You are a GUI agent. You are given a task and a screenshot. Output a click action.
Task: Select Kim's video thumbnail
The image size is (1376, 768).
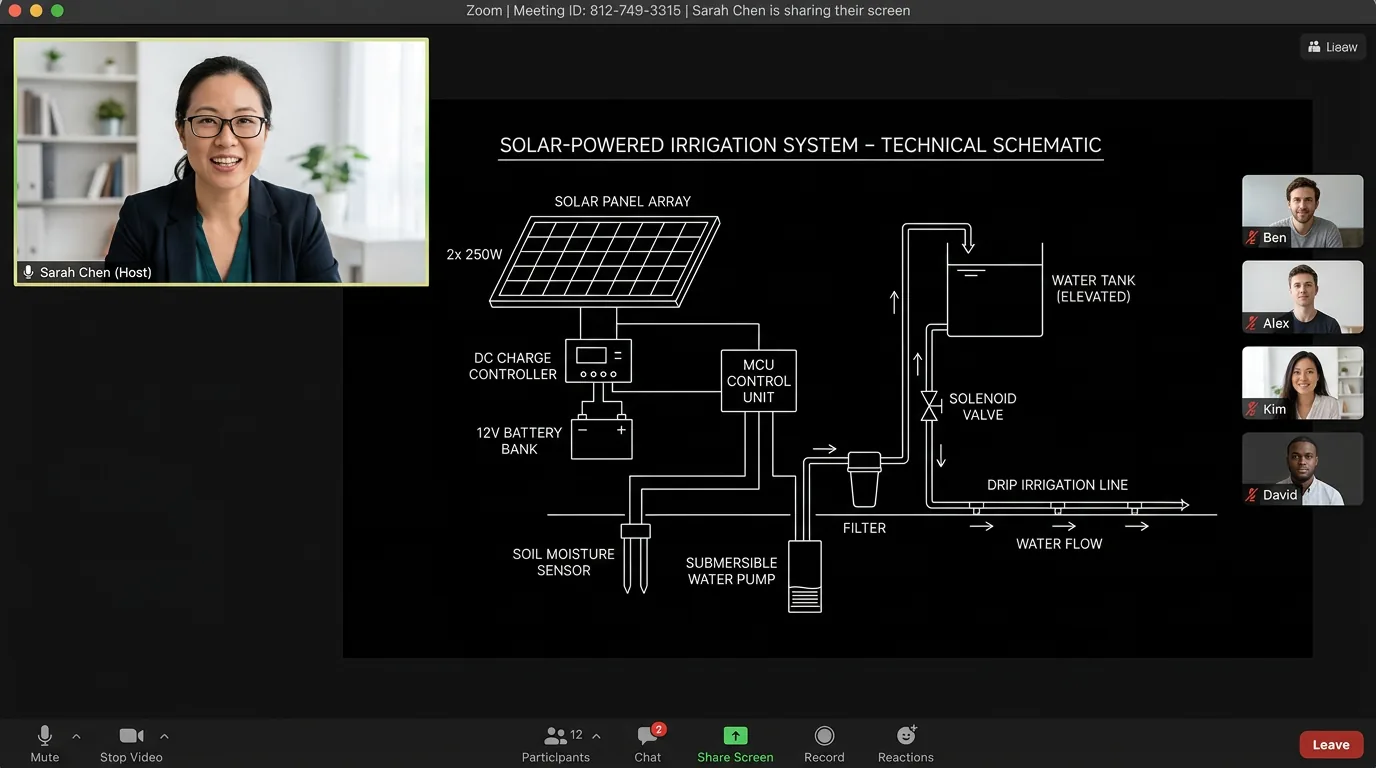pos(1302,383)
